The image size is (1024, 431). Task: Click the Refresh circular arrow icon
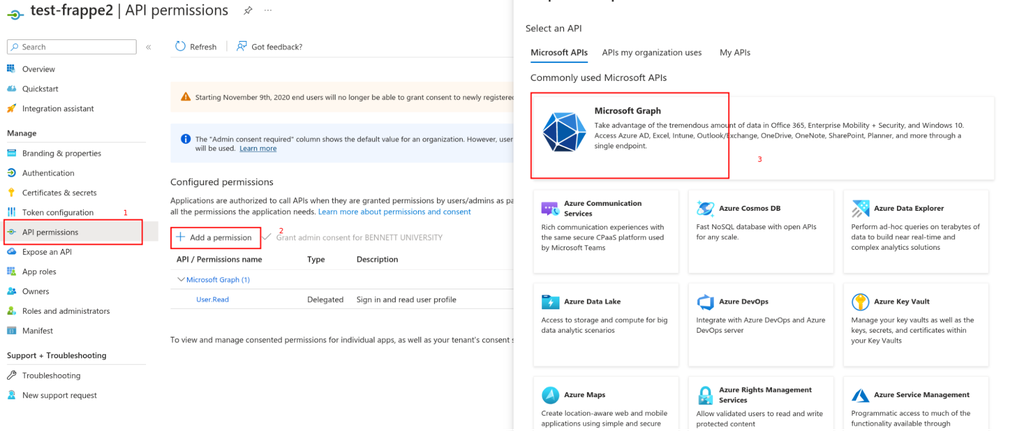click(180, 46)
